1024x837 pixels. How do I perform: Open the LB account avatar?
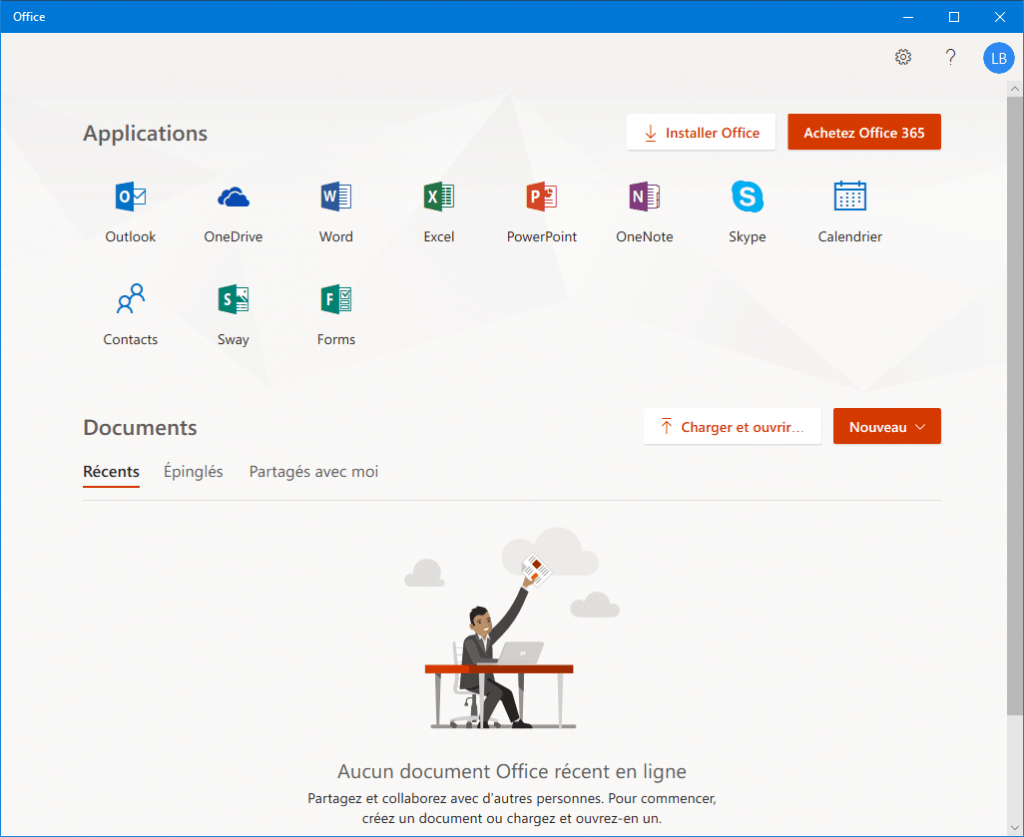pyautogui.click(x=999, y=58)
